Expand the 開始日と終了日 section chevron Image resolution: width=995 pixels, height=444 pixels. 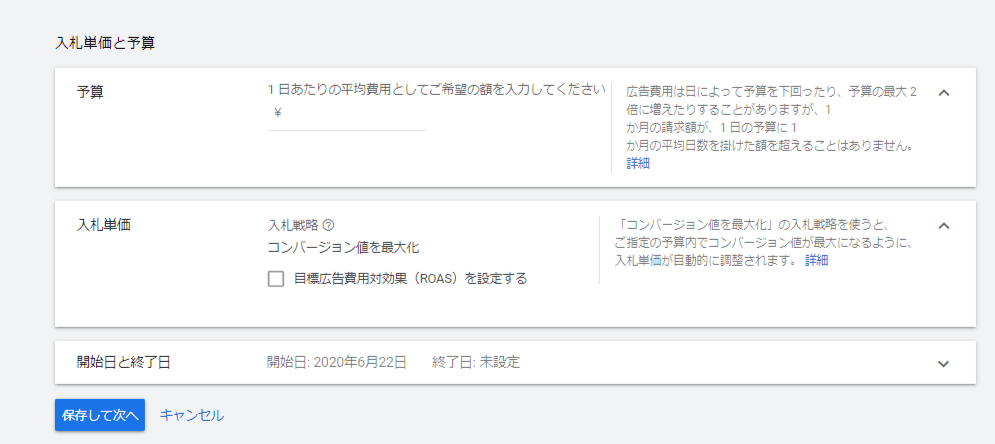944,363
